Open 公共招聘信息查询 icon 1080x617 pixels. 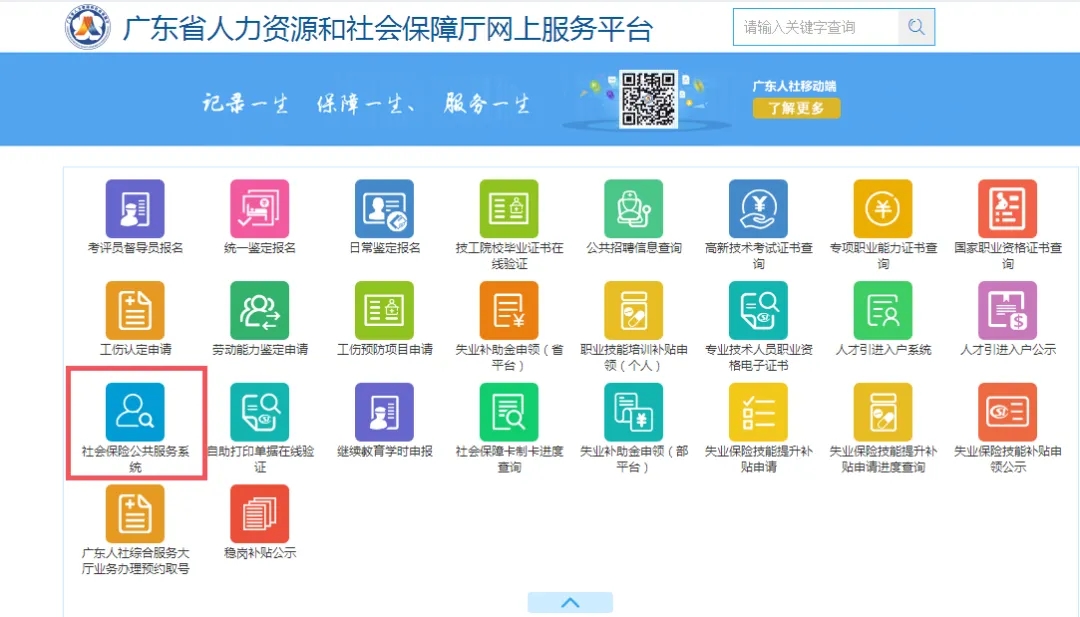pos(634,209)
